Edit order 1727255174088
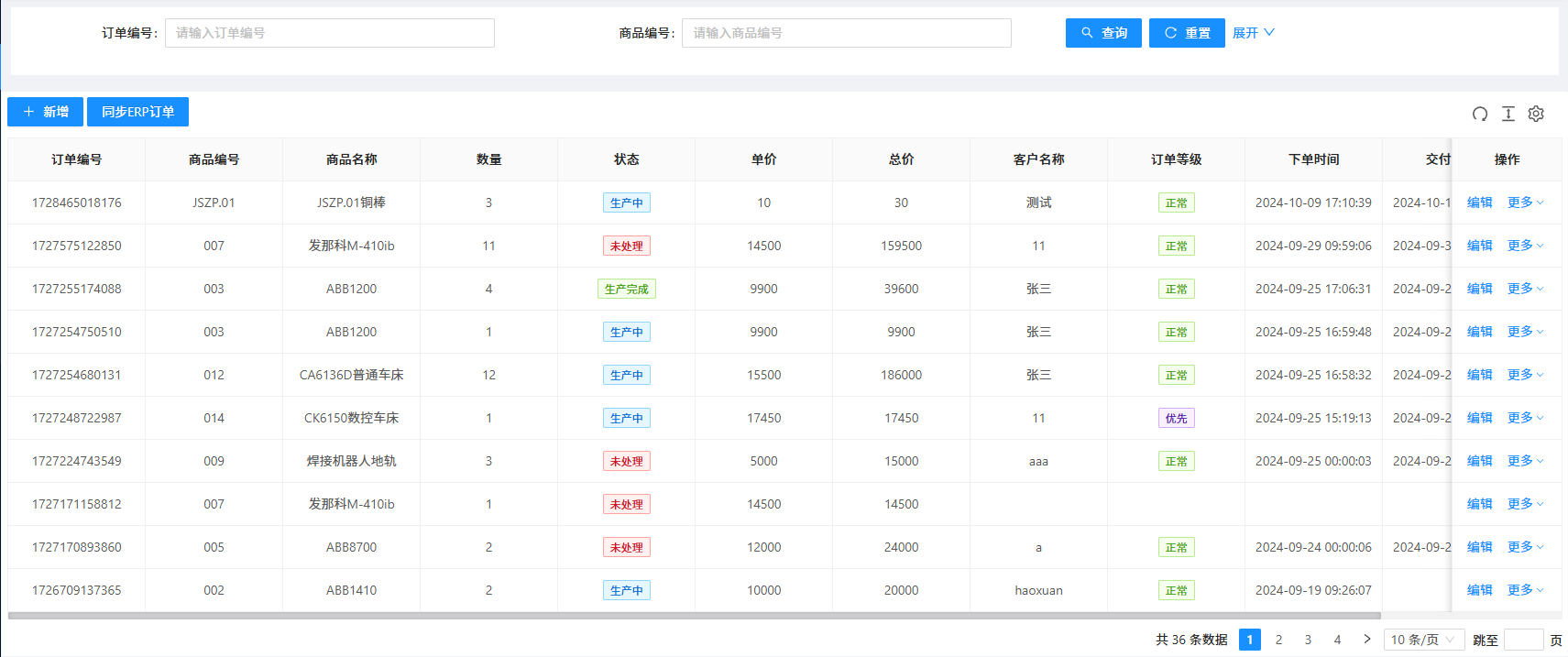The image size is (1568, 657). point(1480,289)
